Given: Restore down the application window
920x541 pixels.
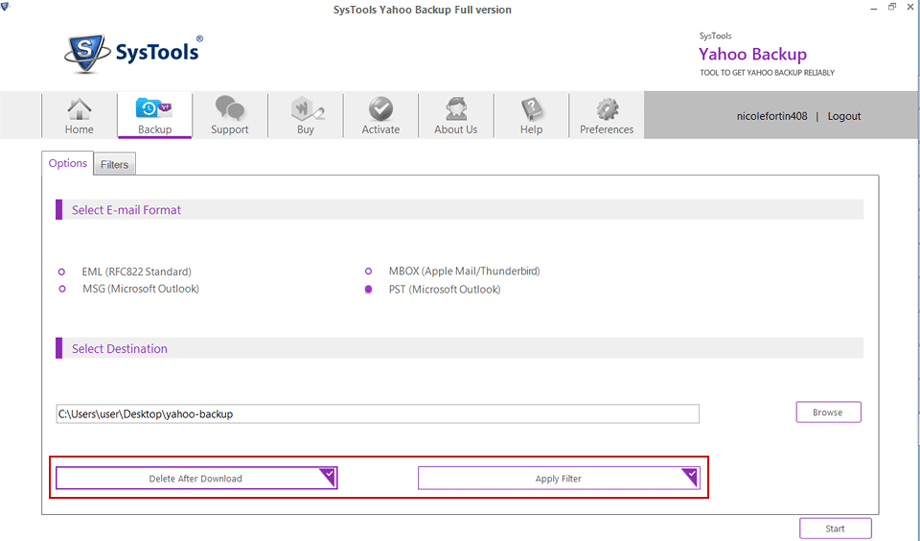Looking at the screenshot, I should click(892, 7).
